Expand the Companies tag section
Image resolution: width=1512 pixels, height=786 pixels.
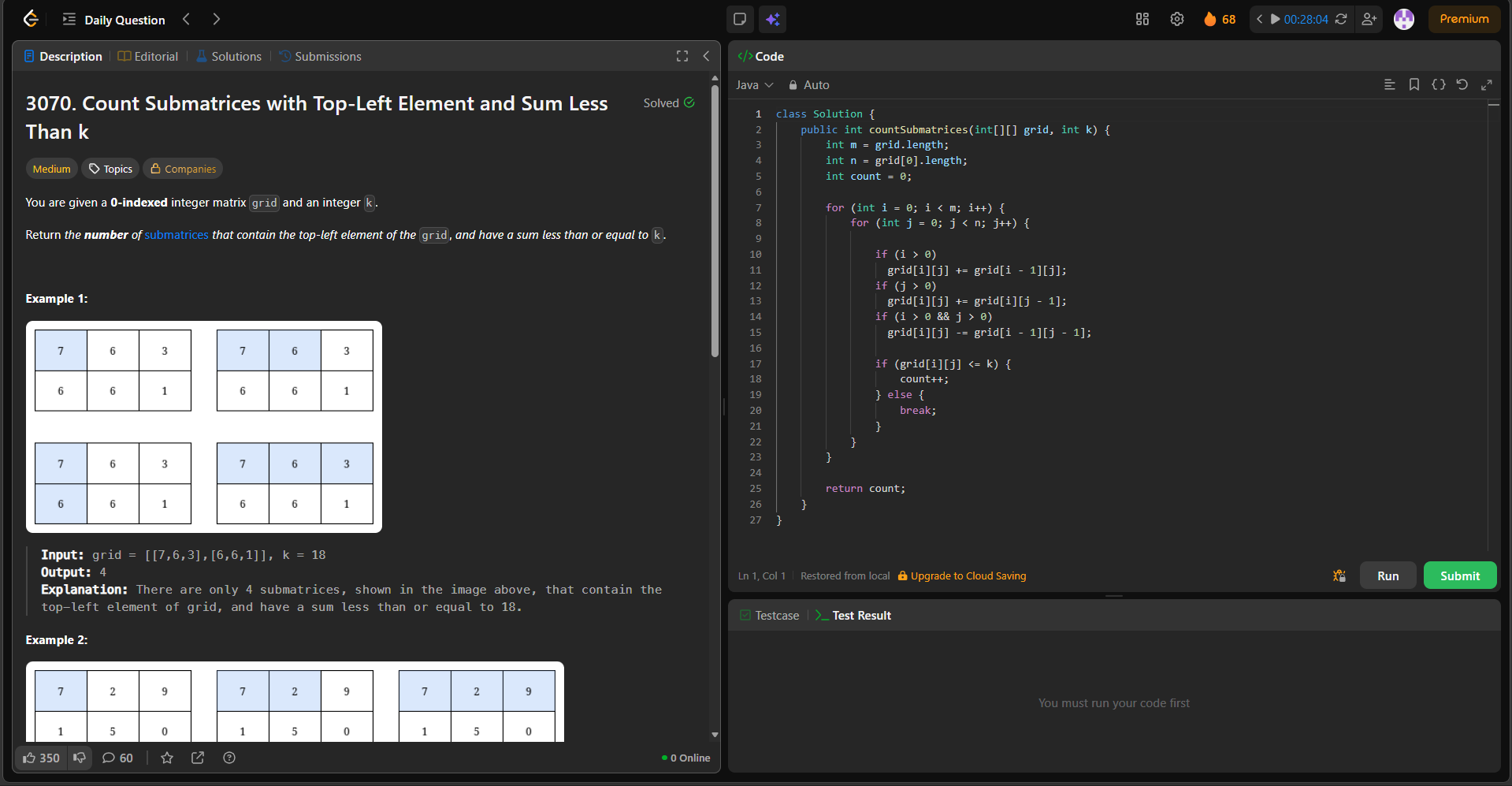point(183,169)
